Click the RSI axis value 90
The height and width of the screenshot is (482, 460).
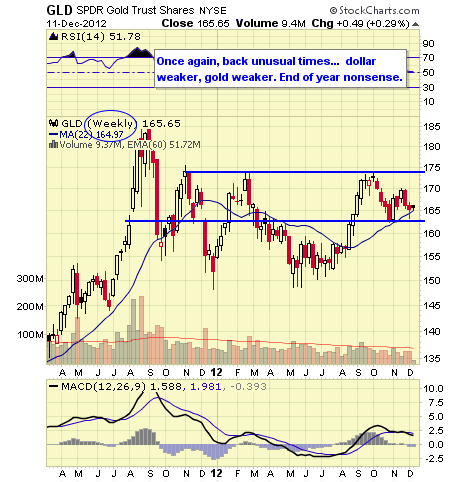tap(429, 44)
